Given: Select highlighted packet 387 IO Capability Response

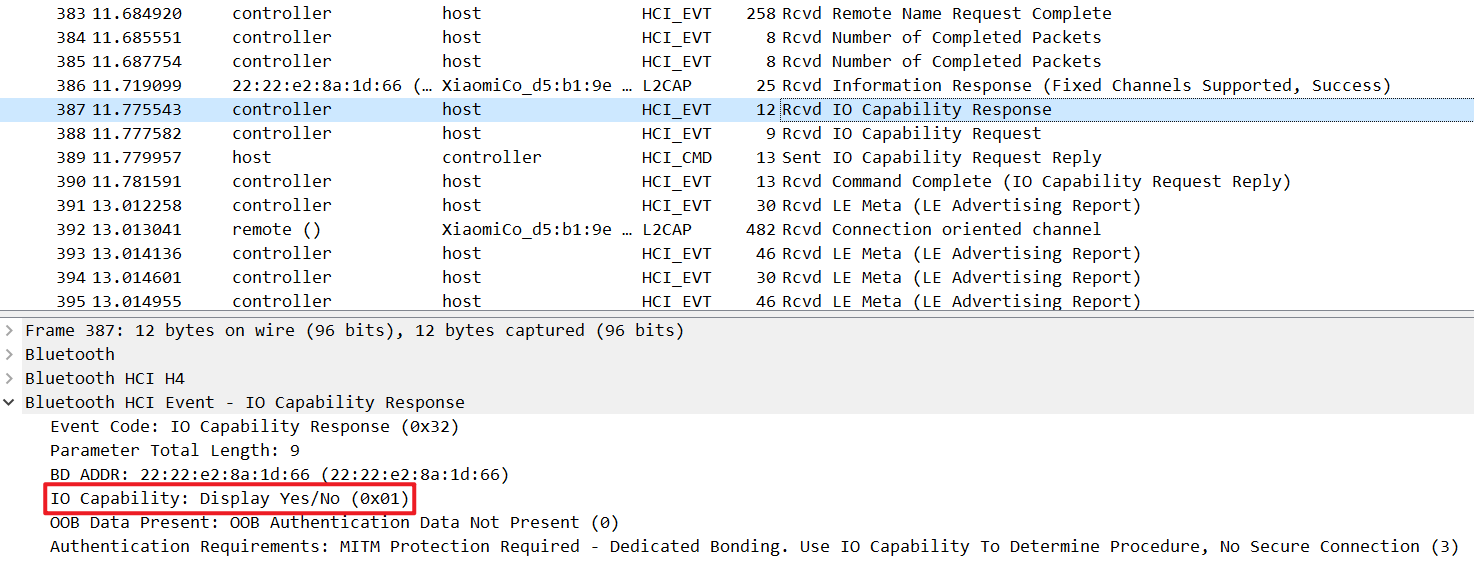Looking at the screenshot, I should coord(737,110).
